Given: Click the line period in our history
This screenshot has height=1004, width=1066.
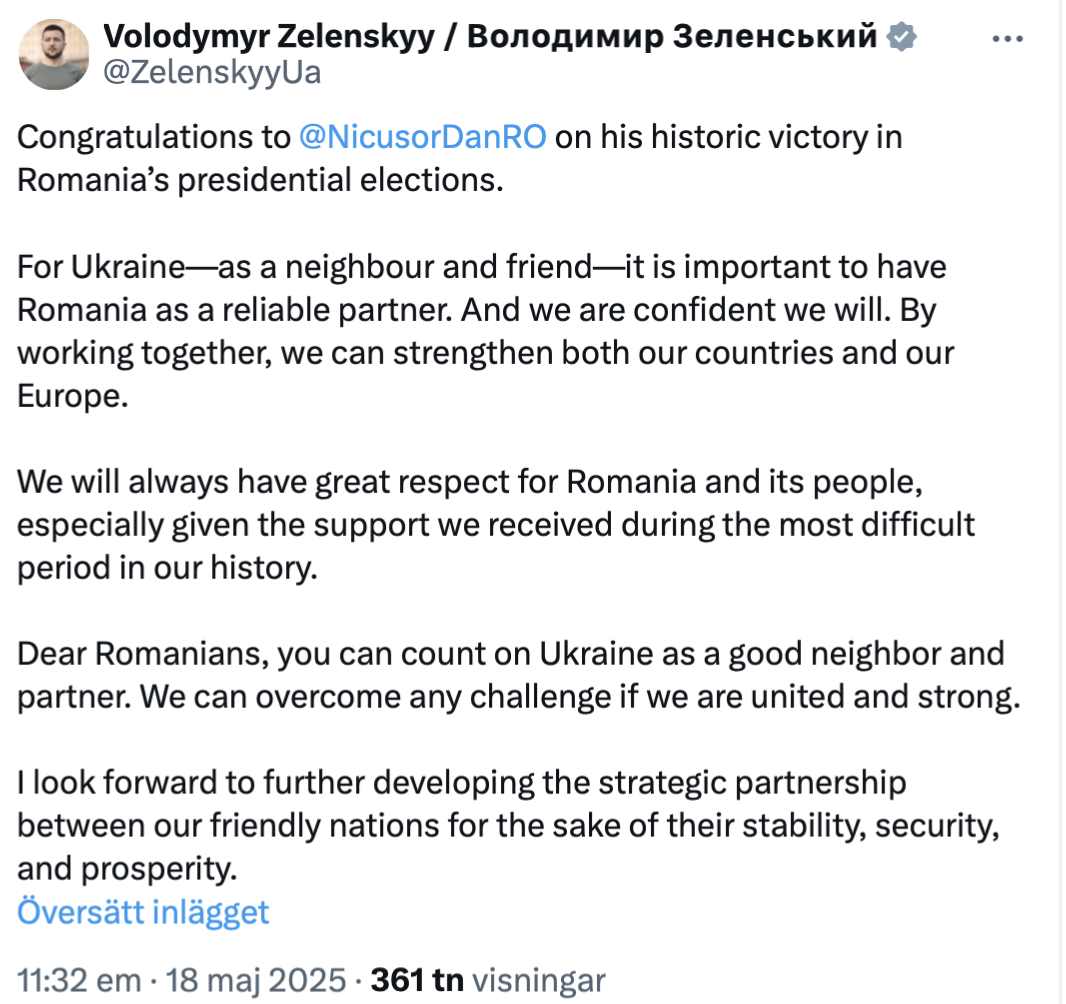Looking at the screenshot, I should coord(167,568).
